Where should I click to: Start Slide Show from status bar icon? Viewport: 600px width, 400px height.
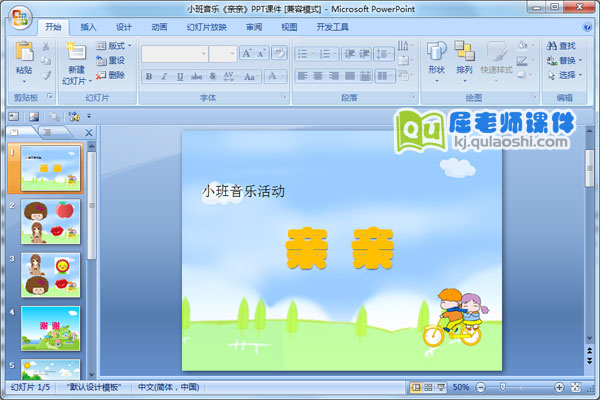[441, 388]
